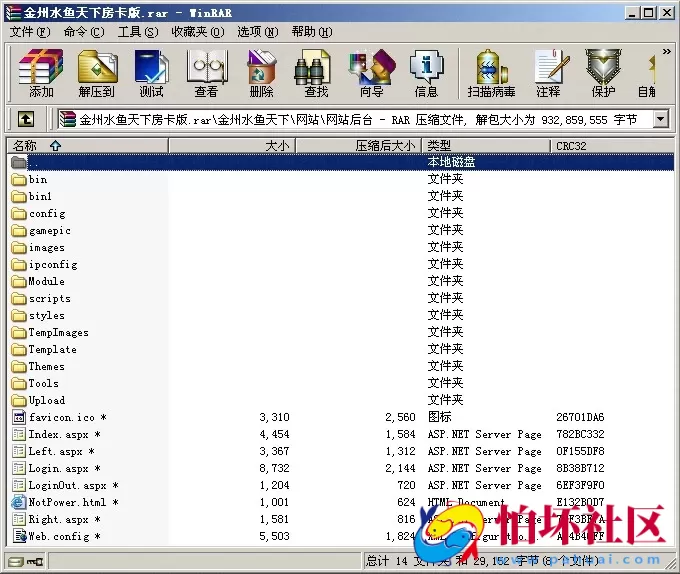Image resolution: width=680 pixels, height=574 pixels.
Task: Click the Extract To (解压到) icon
Action: [97, 73]
